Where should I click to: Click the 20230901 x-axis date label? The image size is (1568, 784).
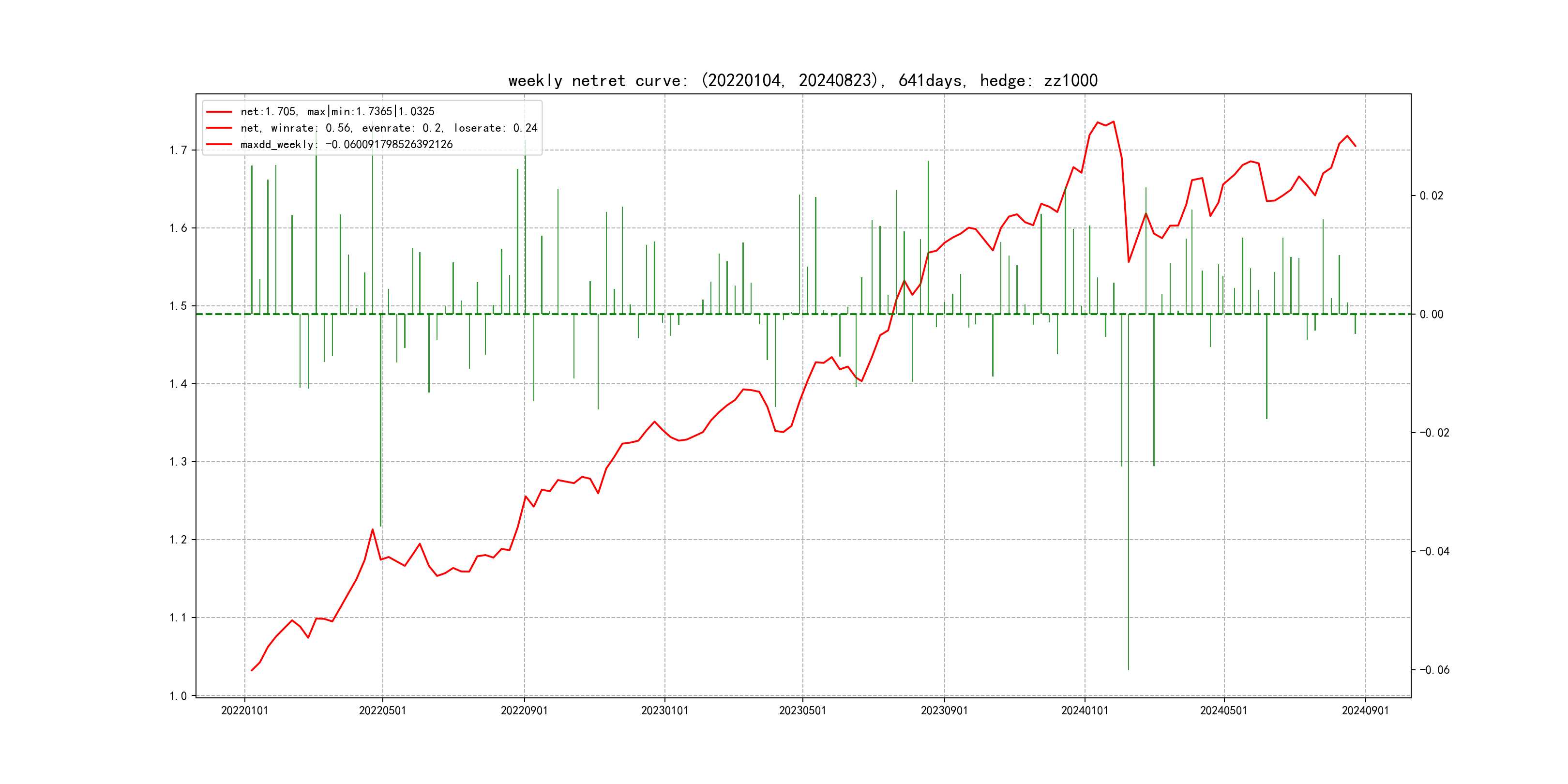[x=944, y=710]
